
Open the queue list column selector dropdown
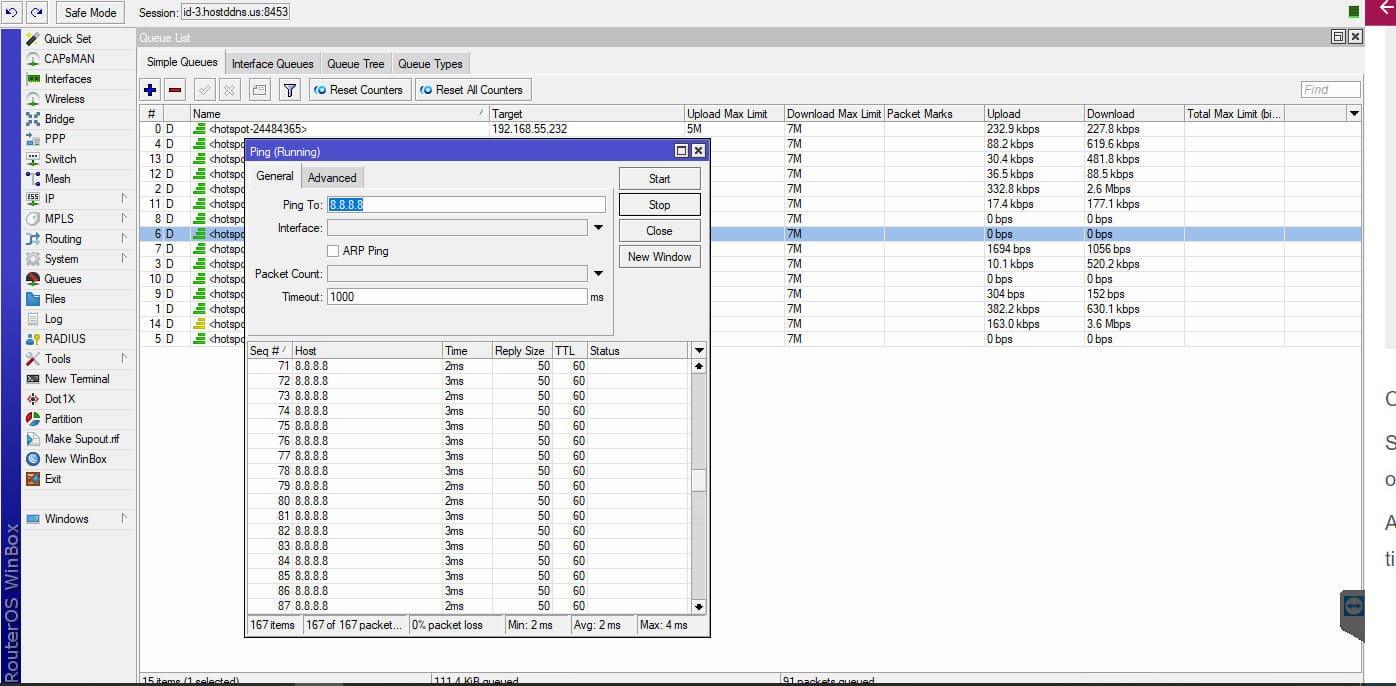point(1354,114)
